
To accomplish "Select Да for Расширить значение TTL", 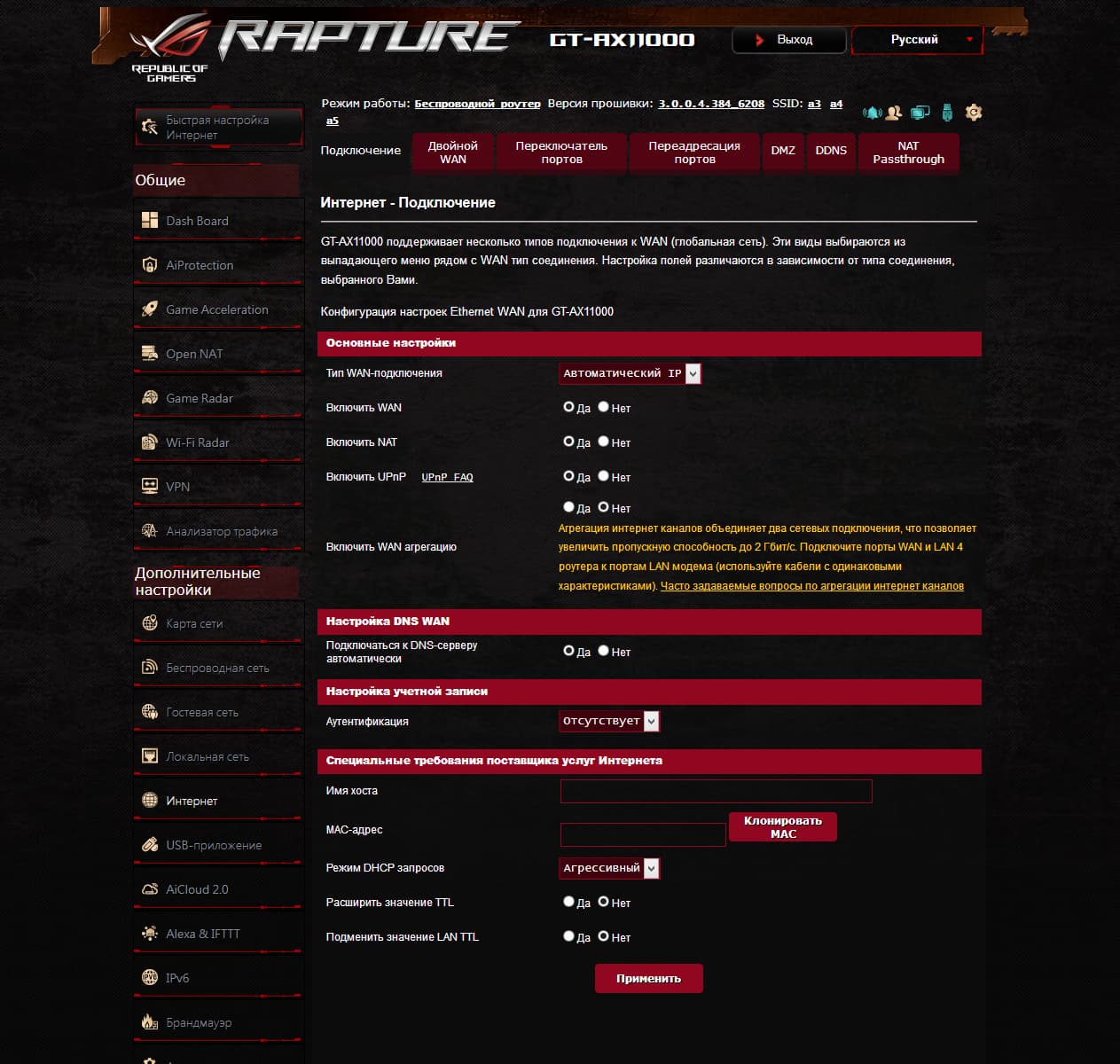I will click(x=569, y=902).
